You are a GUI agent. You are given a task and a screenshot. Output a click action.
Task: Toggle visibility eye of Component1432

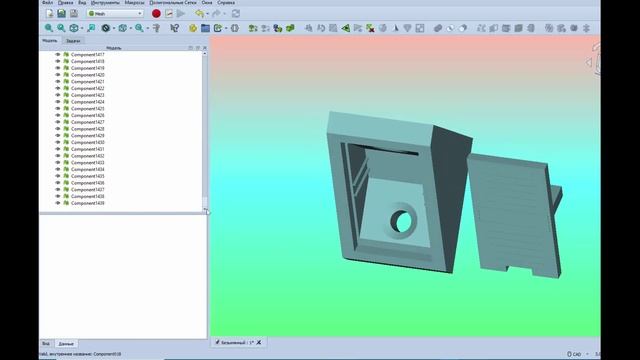tap(58, 156)
